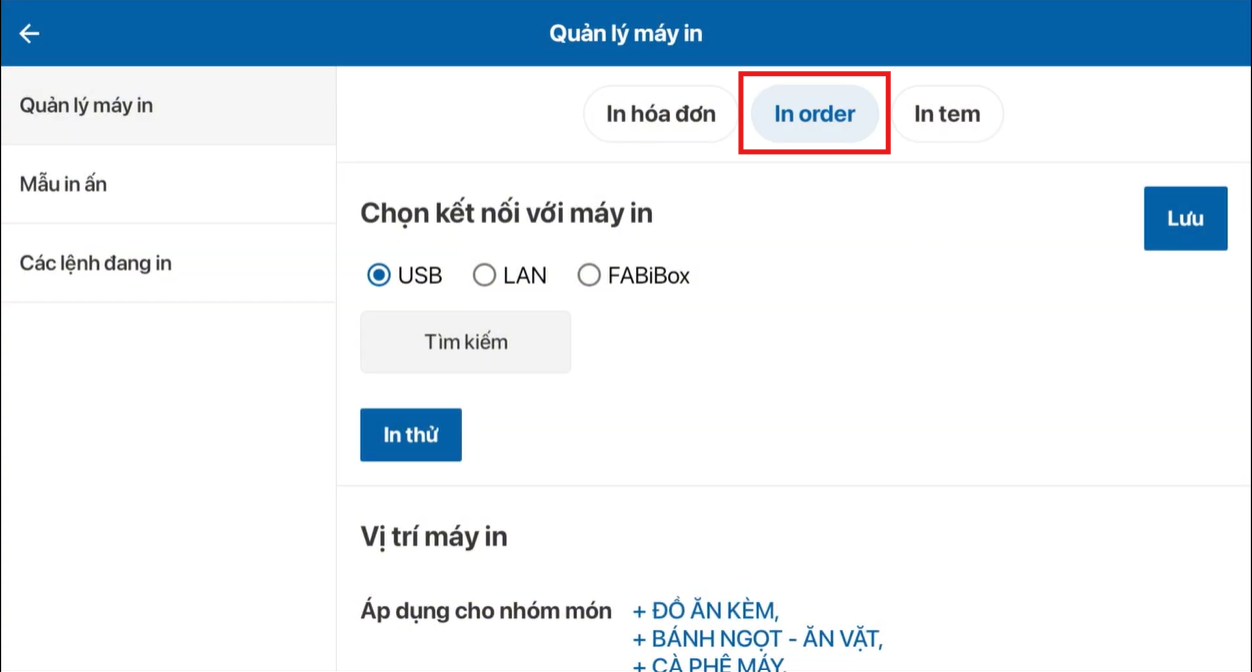Select LAN as printer connection
Screen dimensions: 1252x672
(485, 275)
